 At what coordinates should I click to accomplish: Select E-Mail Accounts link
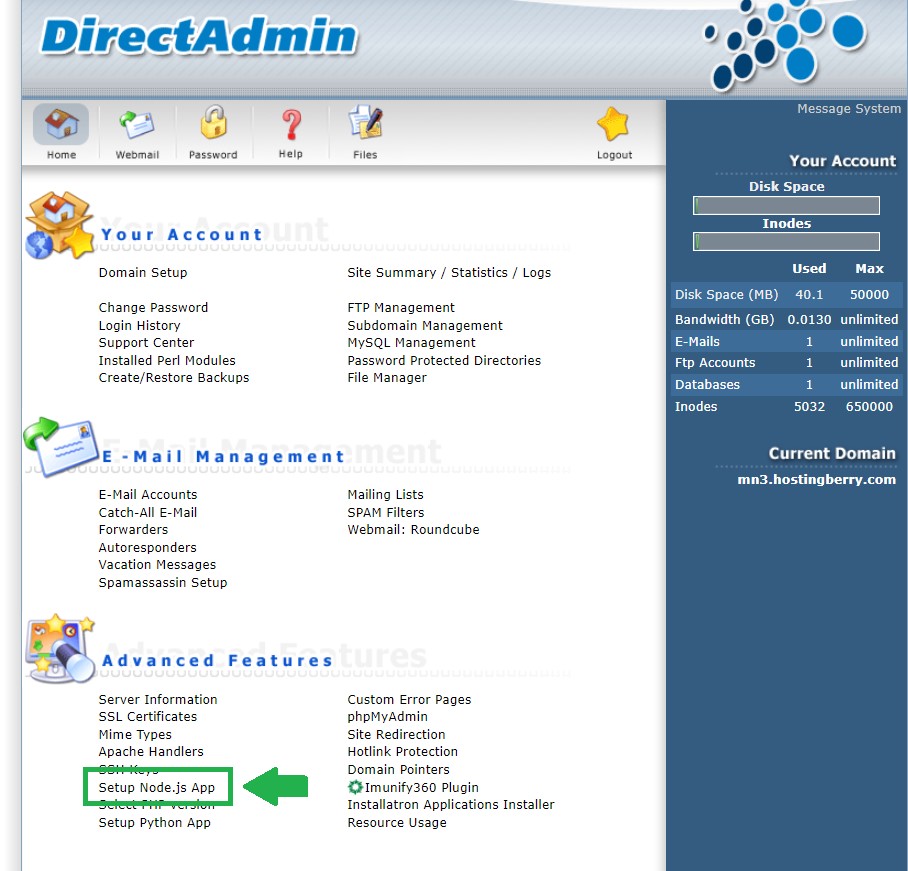tap(148, 495)
